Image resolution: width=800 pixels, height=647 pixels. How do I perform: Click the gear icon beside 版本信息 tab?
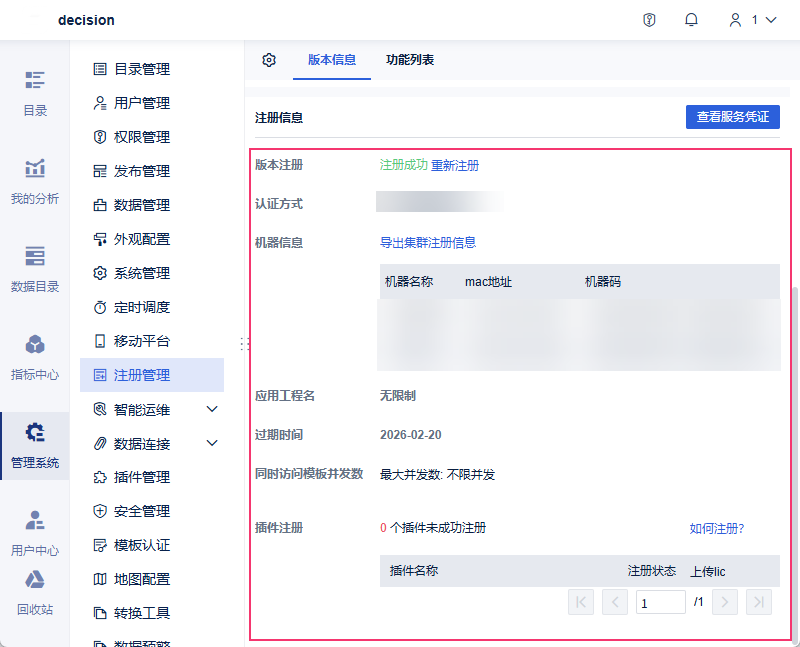pyautogui.click(x=269, y=60)
